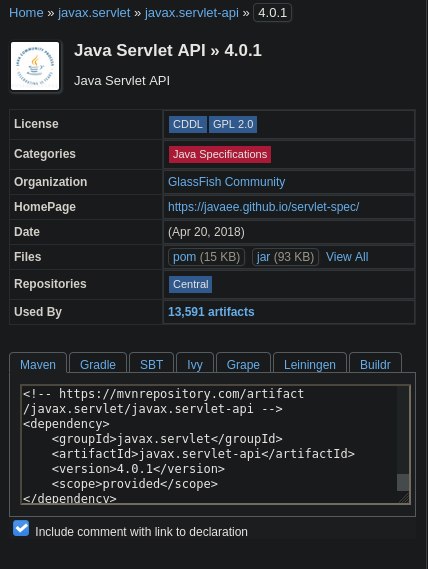This screenshot has width=428, height=569.
Task: Download the jar (93 KB) file
Action: (x=285, y=257)
